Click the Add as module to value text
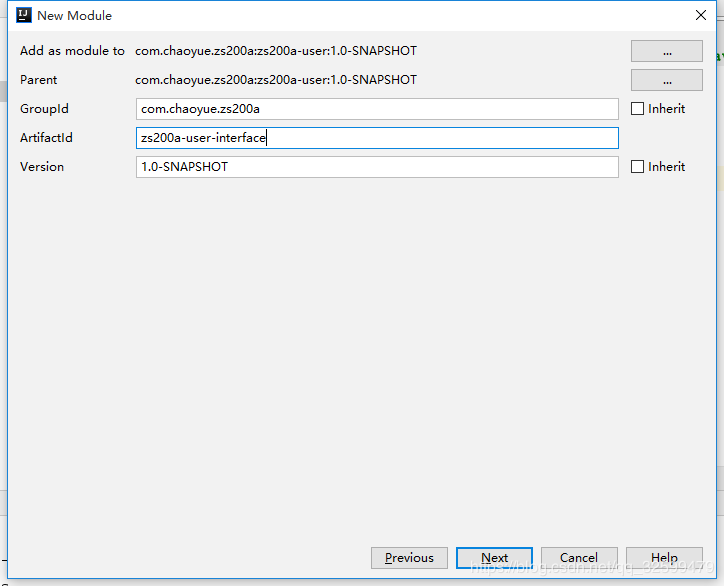This screenshot has height=586, width=724. point(276,51)
